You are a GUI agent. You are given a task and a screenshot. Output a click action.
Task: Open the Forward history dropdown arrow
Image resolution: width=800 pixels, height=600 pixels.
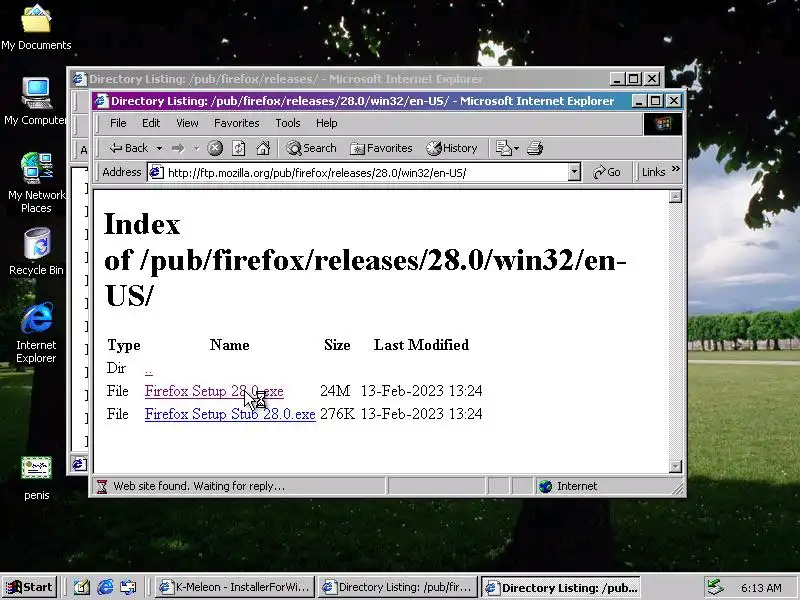tap(196, 148)
